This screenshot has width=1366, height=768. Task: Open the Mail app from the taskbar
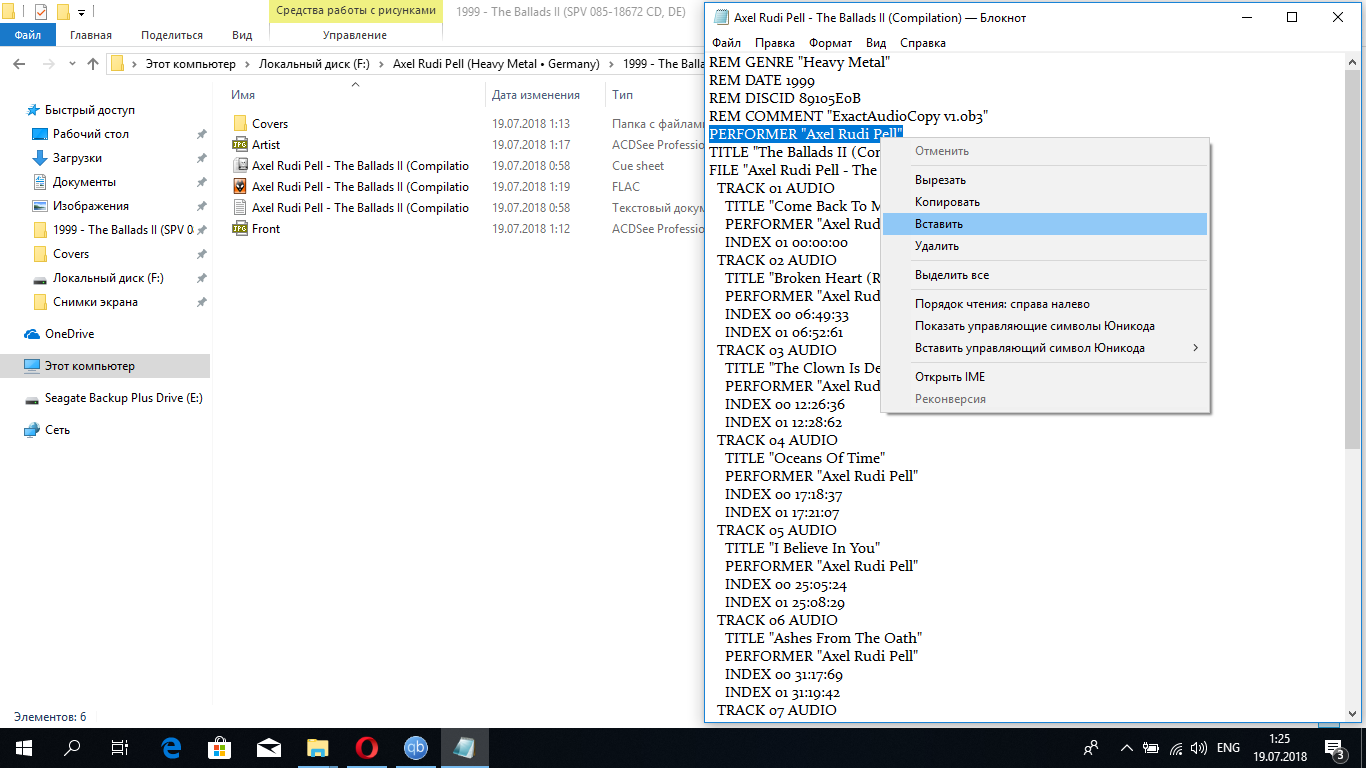click(268, 748)
